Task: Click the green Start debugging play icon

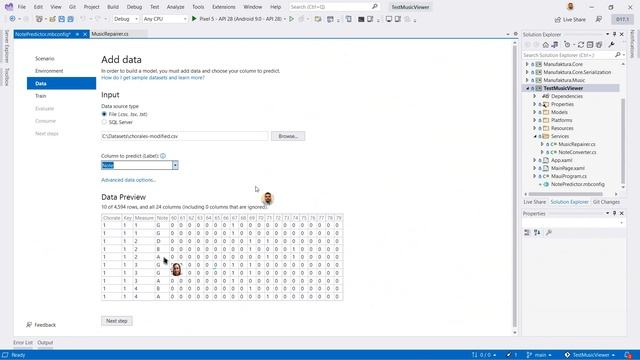Action: 194,19
